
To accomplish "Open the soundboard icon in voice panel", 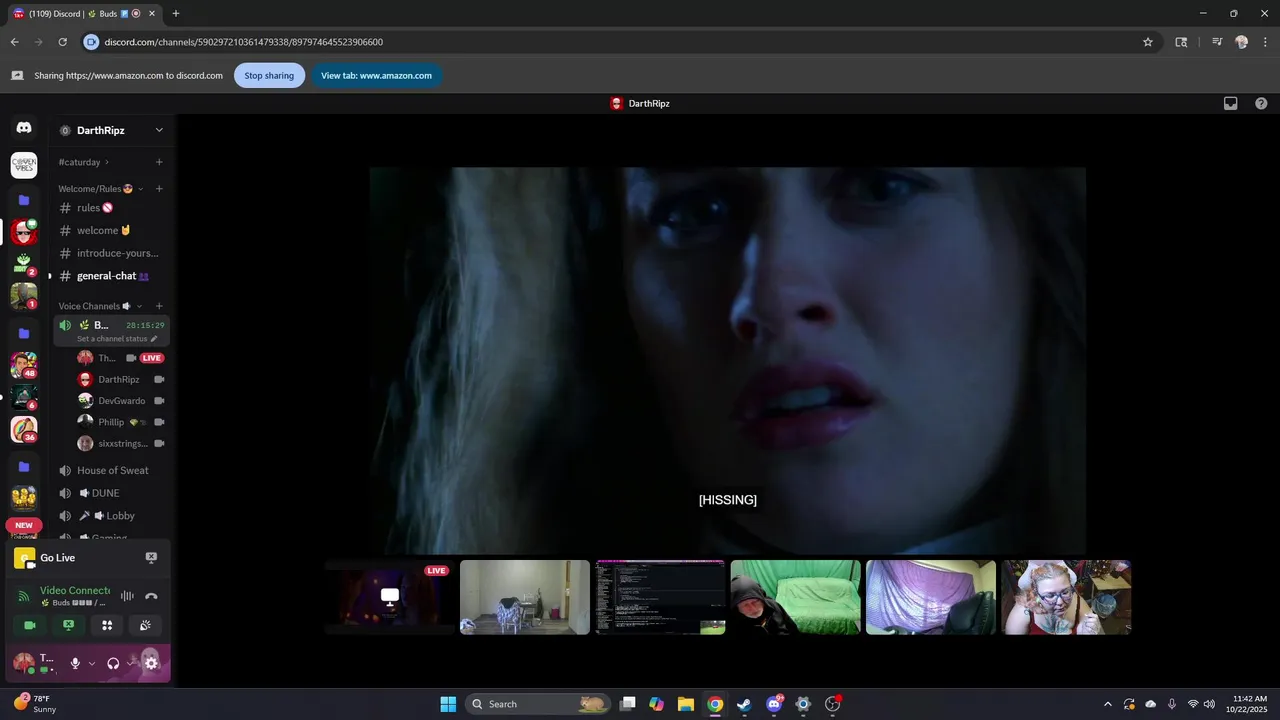I will coord(146,625).
